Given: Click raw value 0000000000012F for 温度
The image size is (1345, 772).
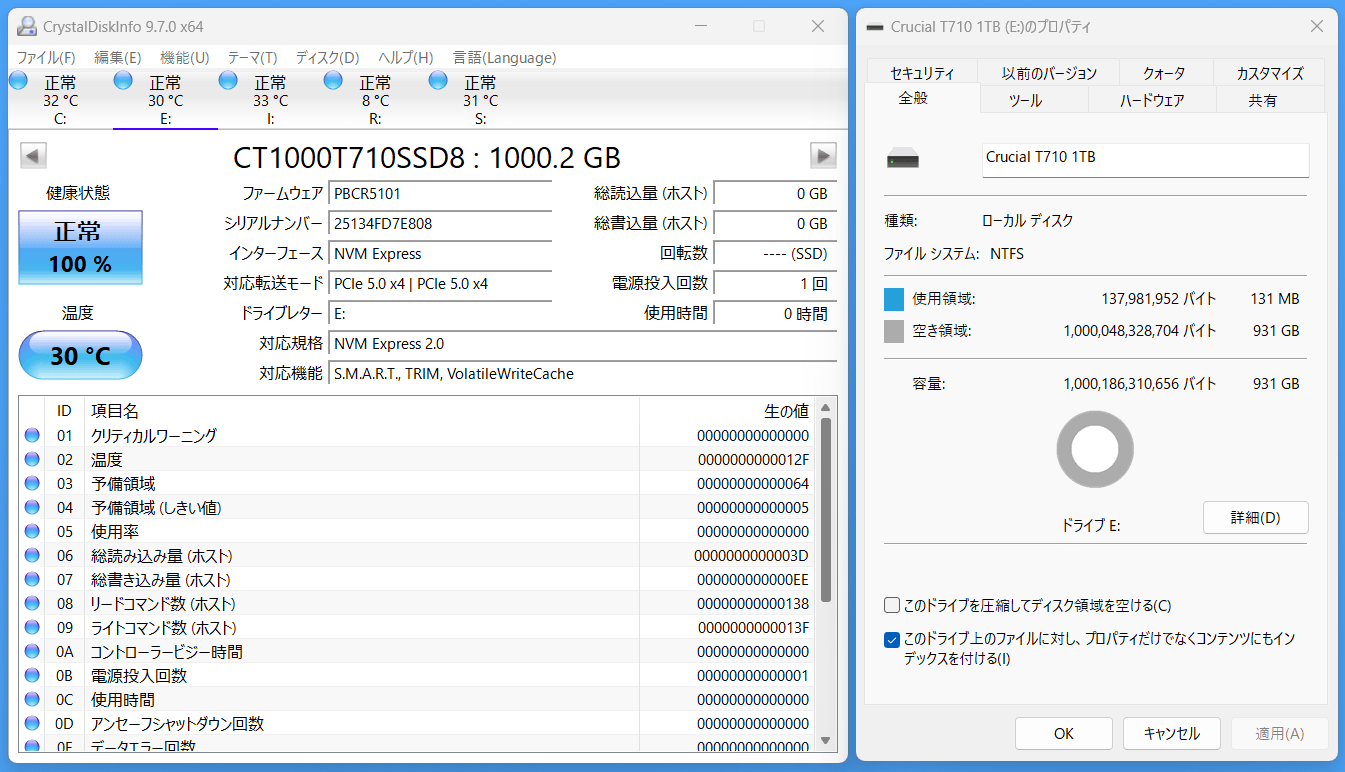Looking at the screenshot, I should point(753,460).
